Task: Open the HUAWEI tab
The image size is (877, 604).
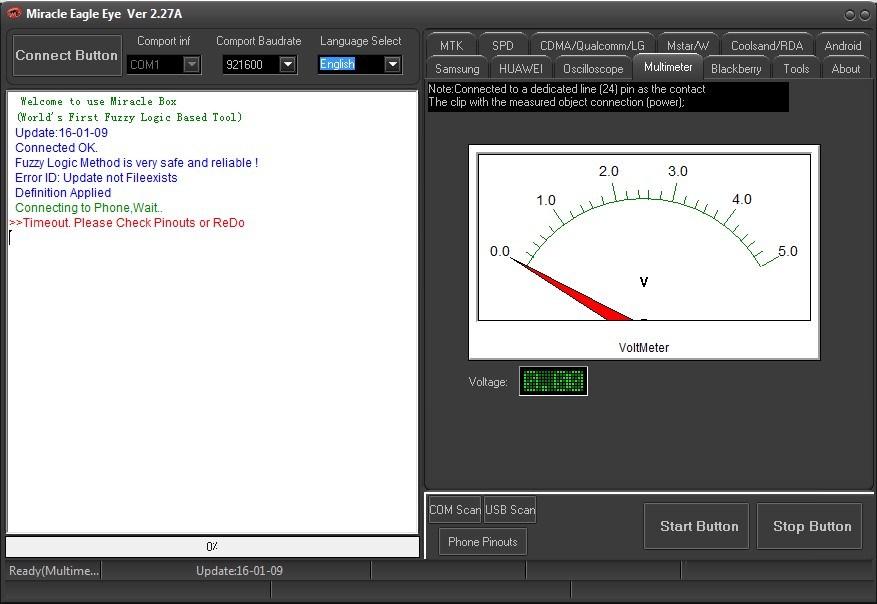Action: tap(521, 69)
